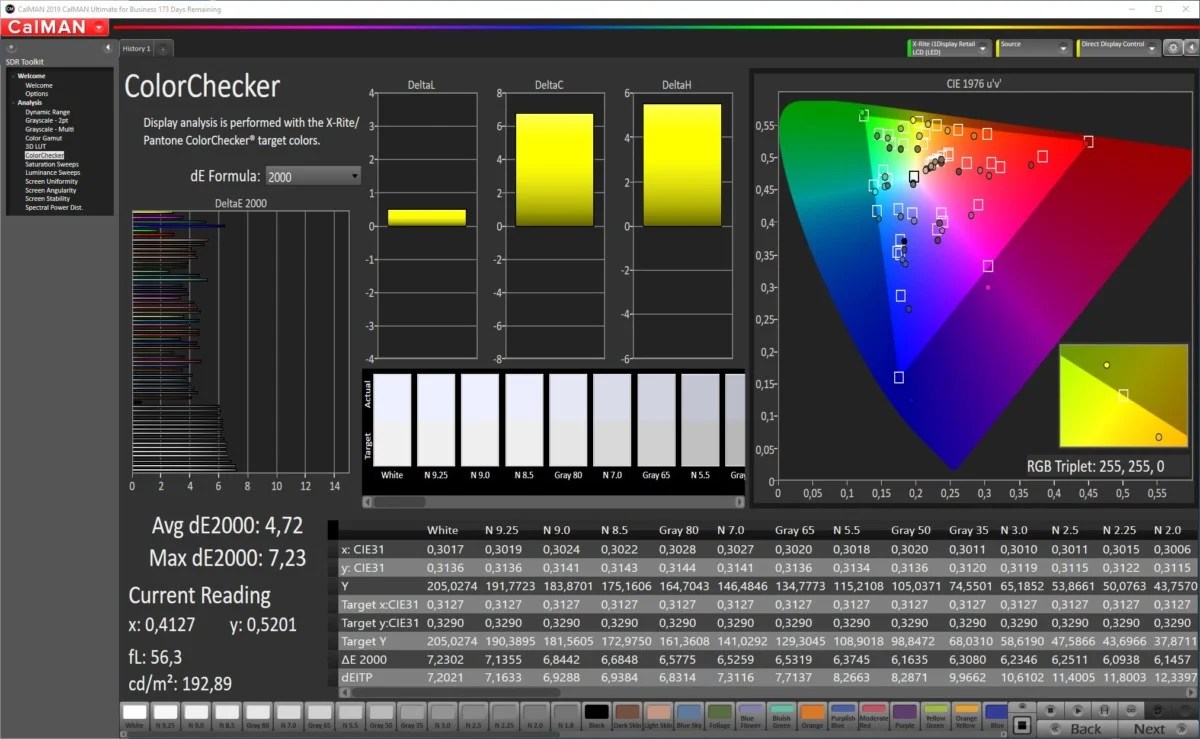
Task: Select the Blue Flower color patch
Action: [x=751, y=715]
